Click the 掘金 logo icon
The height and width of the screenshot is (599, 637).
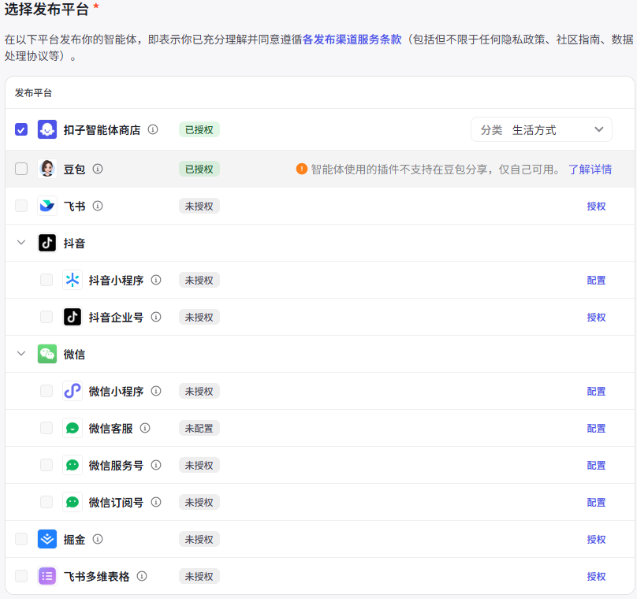47,539
